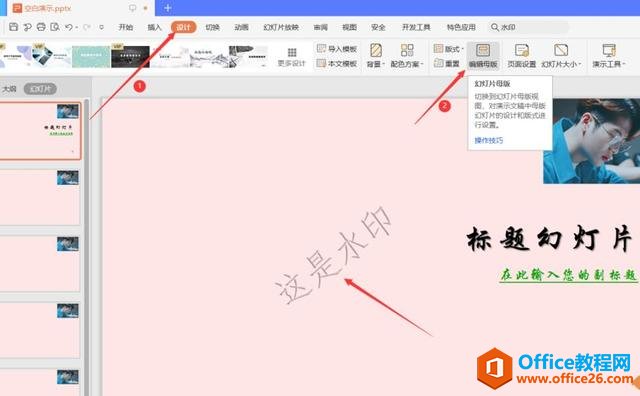Viewport: 640px width, 396px height.
Task: Click the green subtitle text on slide
Action: tap(568, 275)
